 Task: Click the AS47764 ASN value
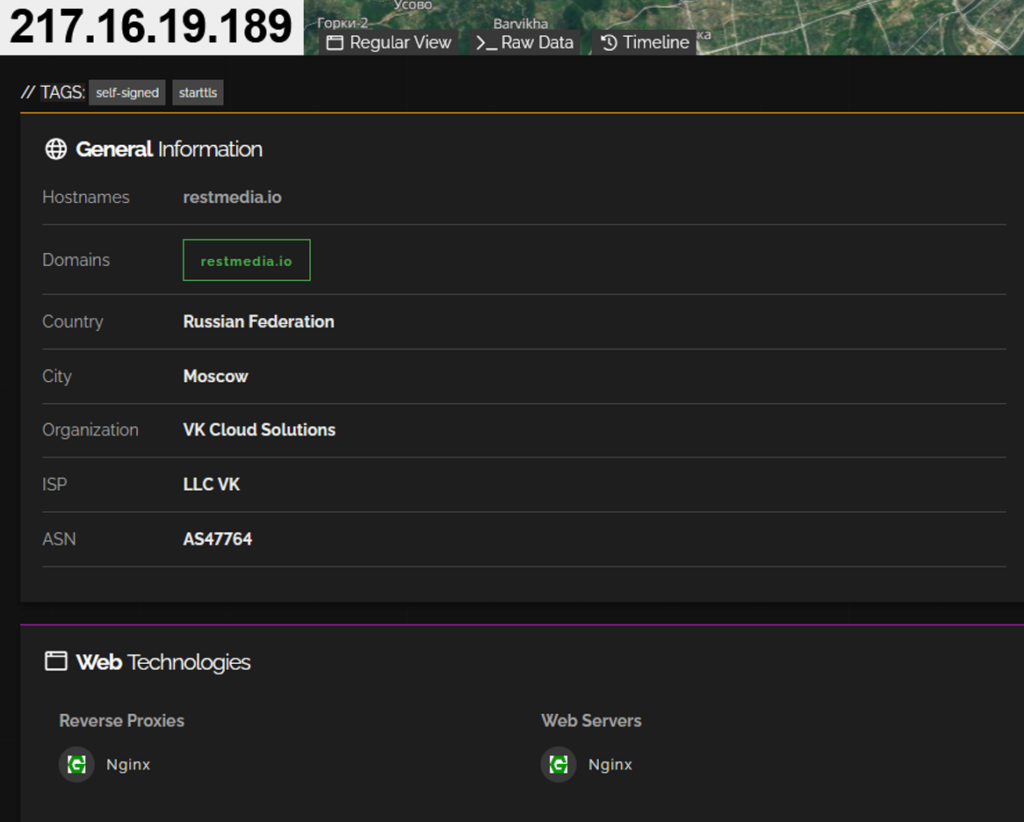coord(217,539)
